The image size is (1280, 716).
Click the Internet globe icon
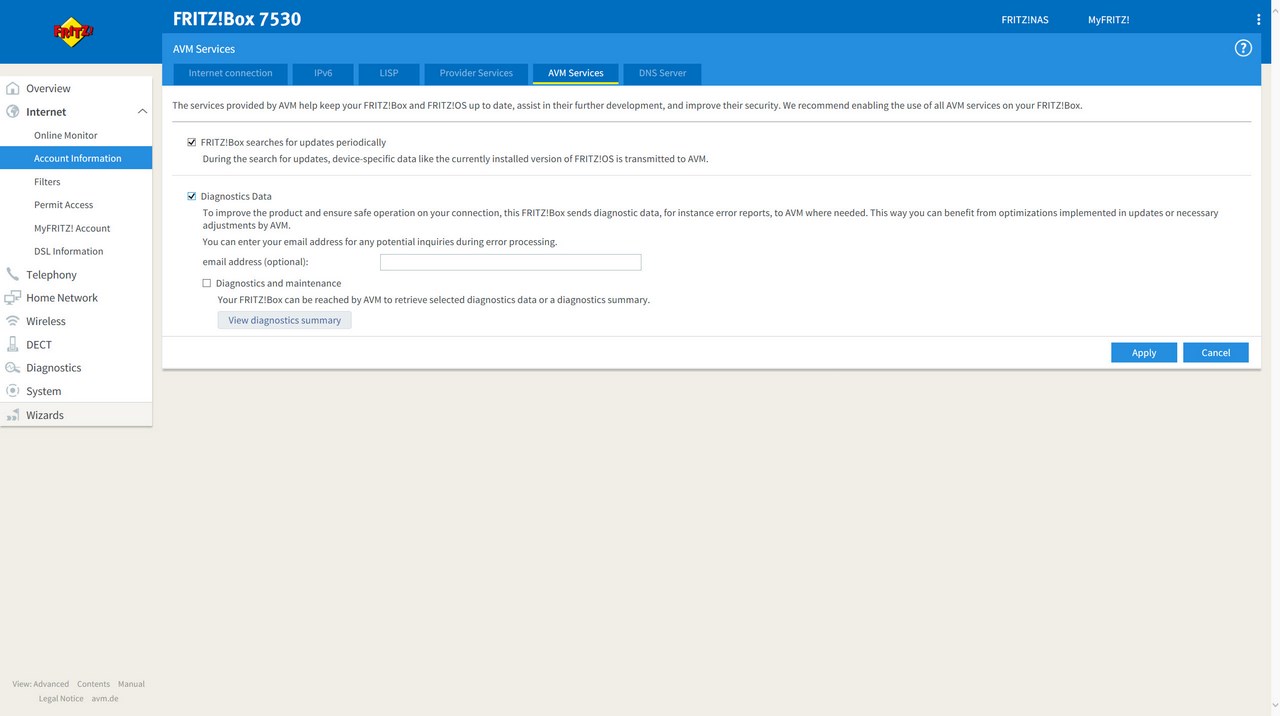[13, 112]
